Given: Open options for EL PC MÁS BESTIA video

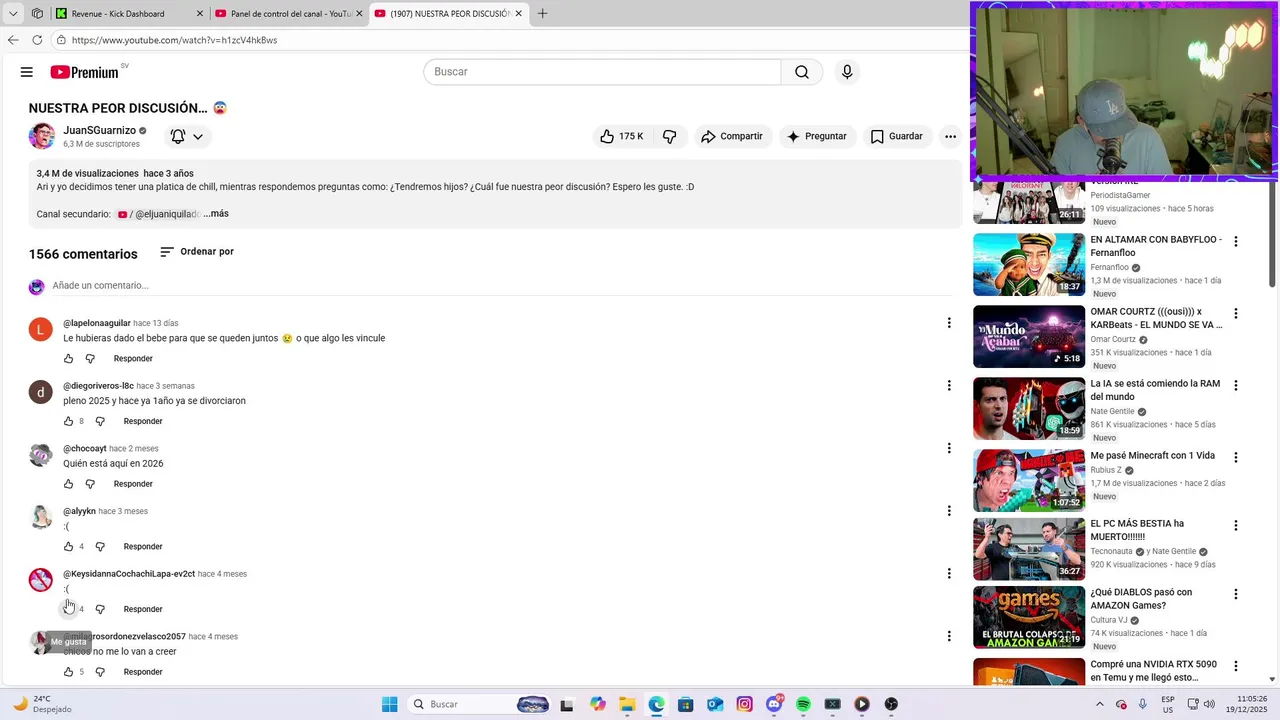Looking at the screenshot, I should pyautogui.click(x=1236, y=525).
